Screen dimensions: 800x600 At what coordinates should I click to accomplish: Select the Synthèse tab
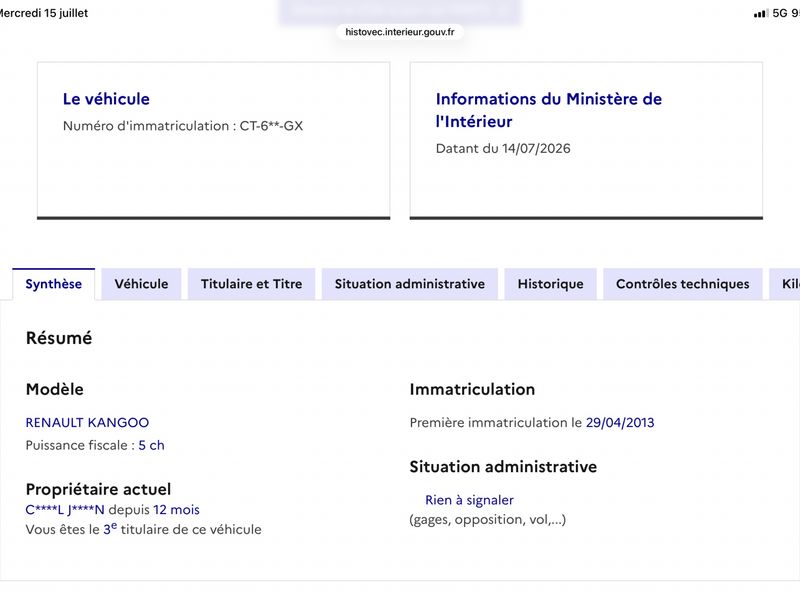[x=54, y=284]
